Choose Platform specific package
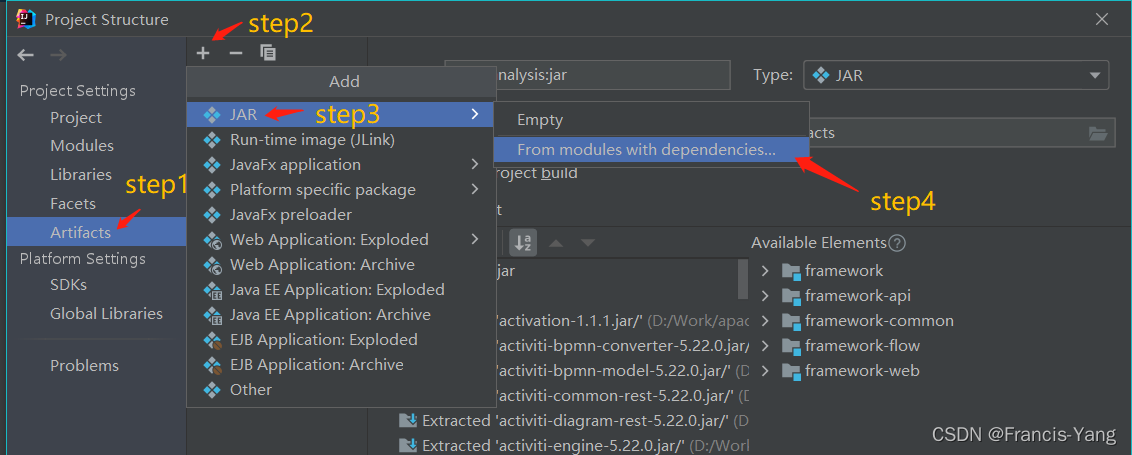Screen dimensions: 1132x455 (x=341, y=190)
